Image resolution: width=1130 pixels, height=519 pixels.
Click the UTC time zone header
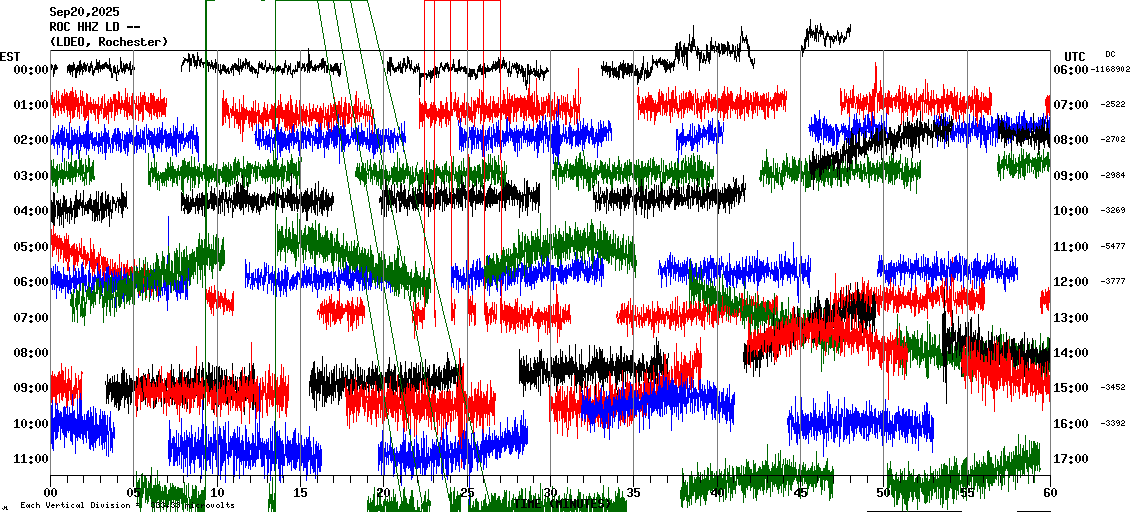(1074, 56)
